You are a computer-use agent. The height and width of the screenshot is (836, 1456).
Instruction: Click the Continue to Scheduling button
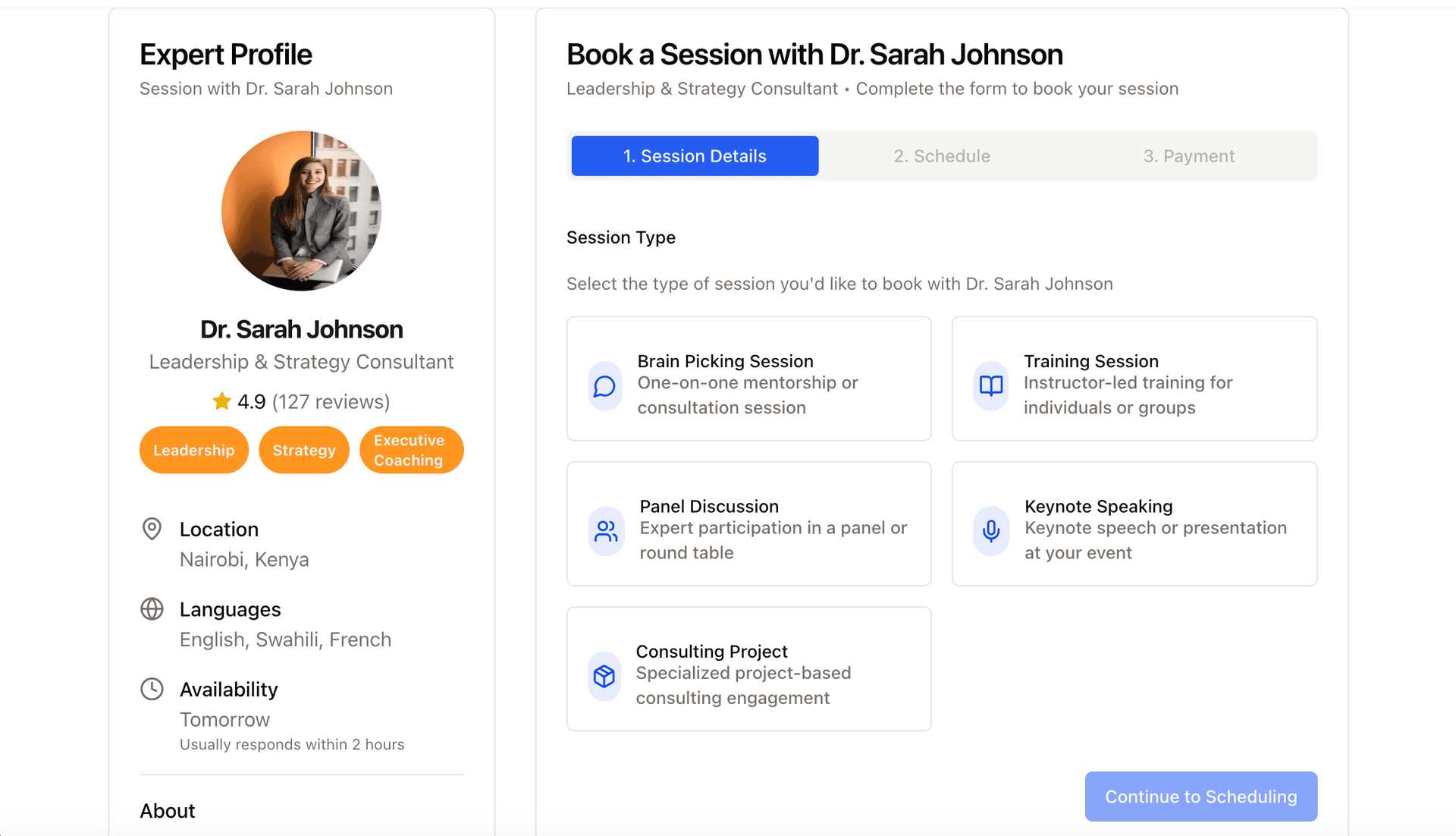(1201, 797)
